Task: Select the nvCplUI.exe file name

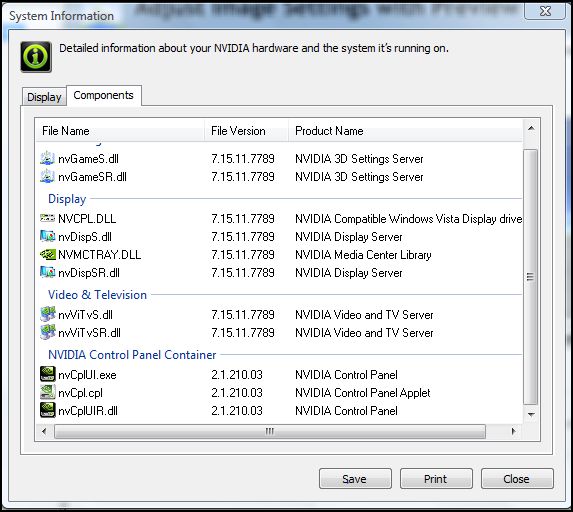Action: pyautogui.click(x=87, y=375)
